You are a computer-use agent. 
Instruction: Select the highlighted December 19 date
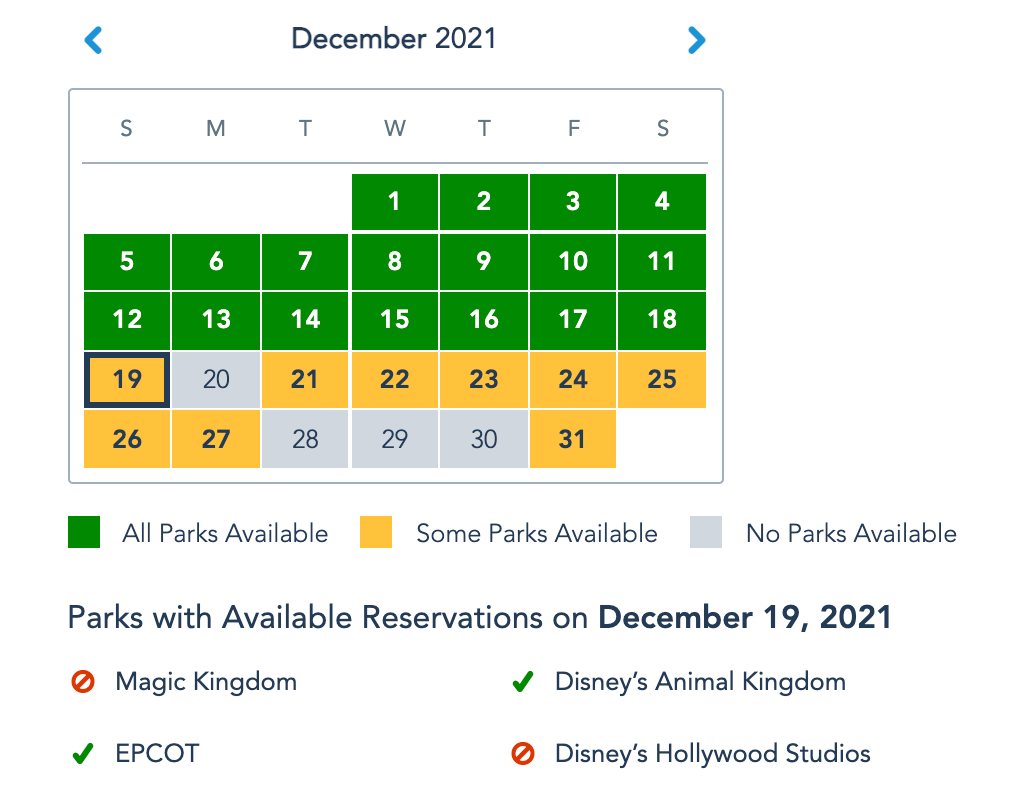coord(127,380)
